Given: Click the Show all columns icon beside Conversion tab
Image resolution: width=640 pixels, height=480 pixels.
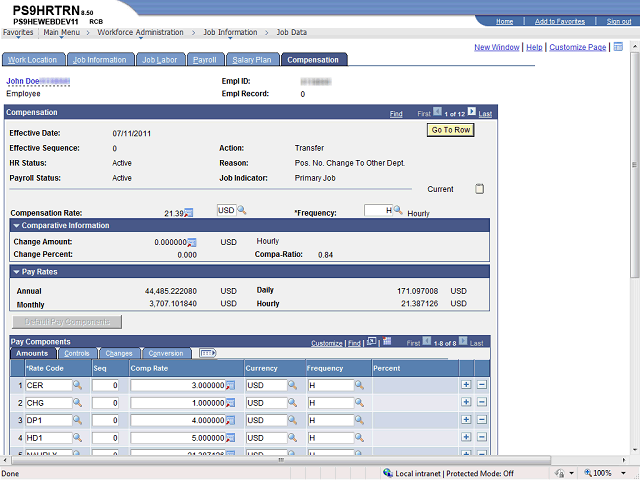Looking at the screenshot, I should pyautogui.click(x=208, y=353).
